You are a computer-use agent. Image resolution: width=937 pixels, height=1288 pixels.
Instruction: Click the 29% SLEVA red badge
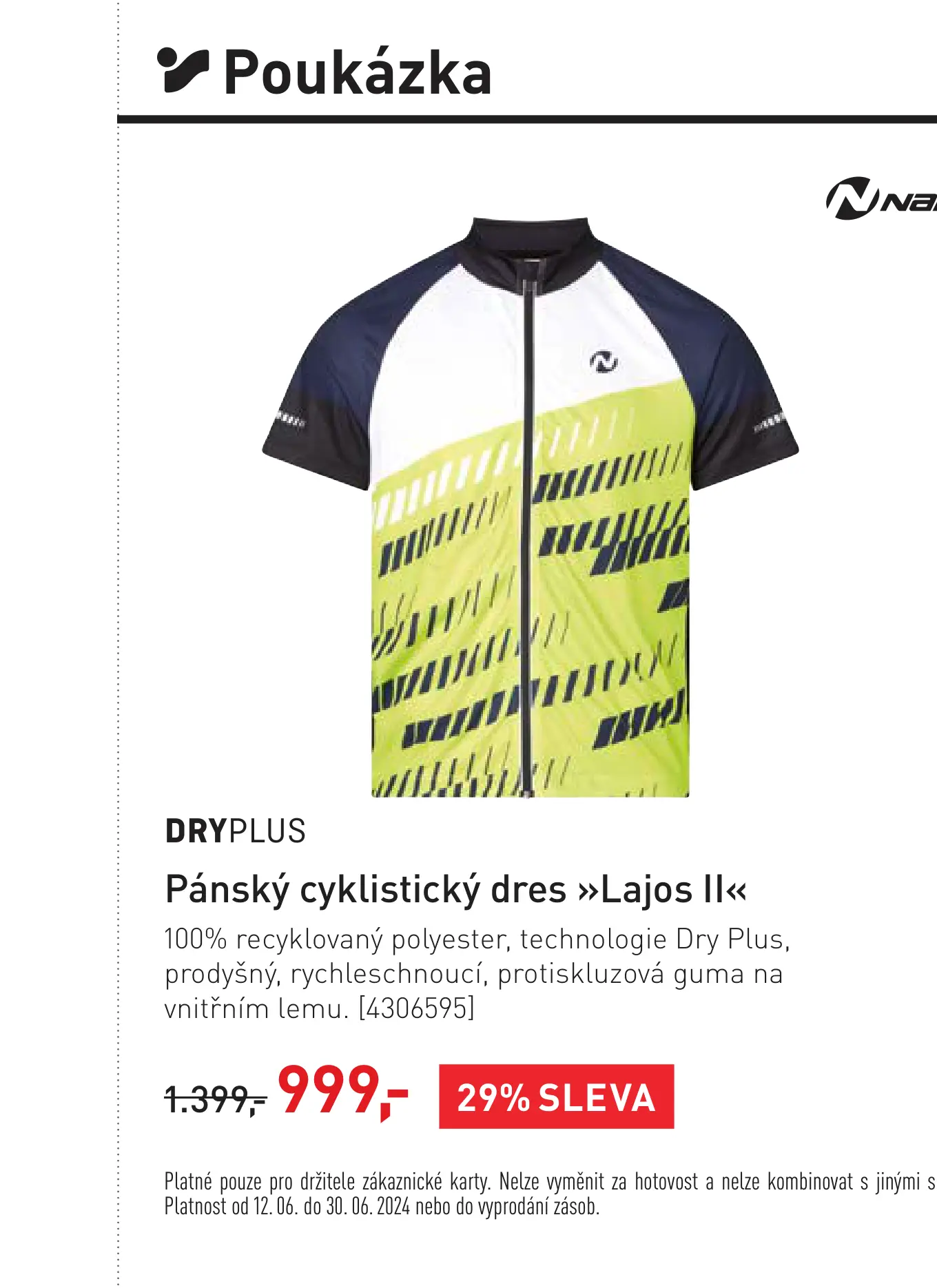pyautogui.click(x=556, y=1097)
